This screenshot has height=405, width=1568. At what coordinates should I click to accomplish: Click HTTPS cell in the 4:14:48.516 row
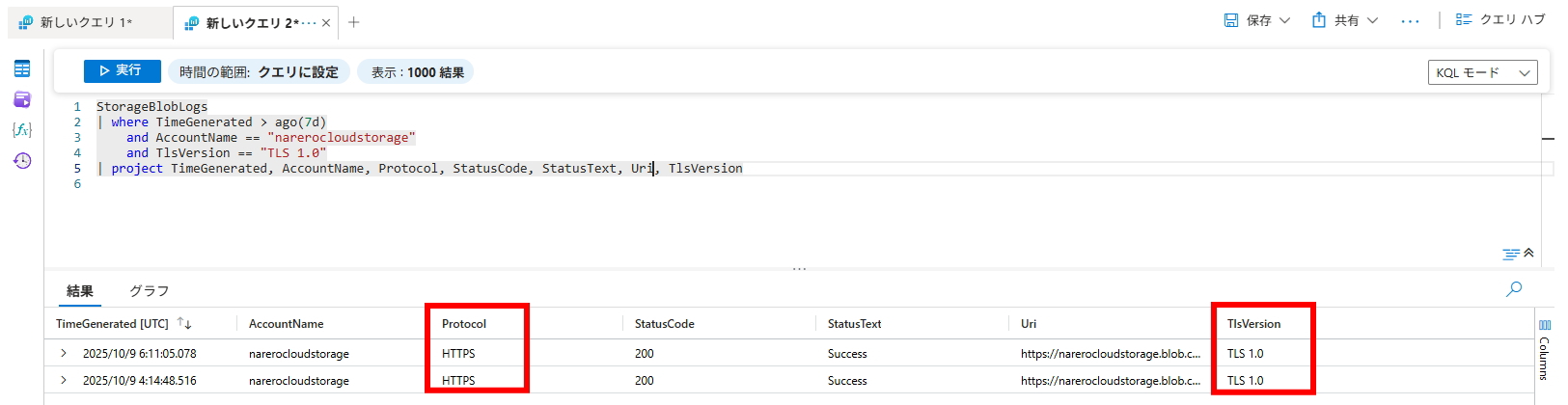click(458, 381)
